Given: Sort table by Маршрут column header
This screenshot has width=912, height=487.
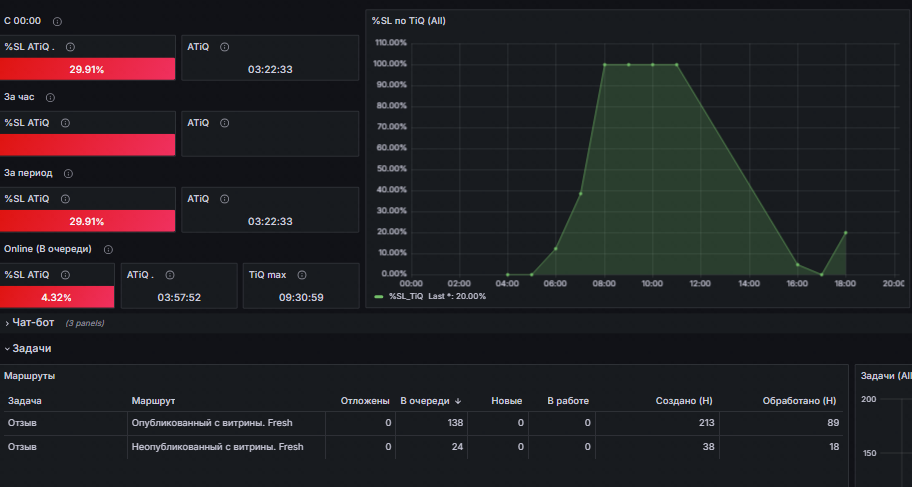Looking at the screenshot, I should pyautogui.click(x=154, y=401).
